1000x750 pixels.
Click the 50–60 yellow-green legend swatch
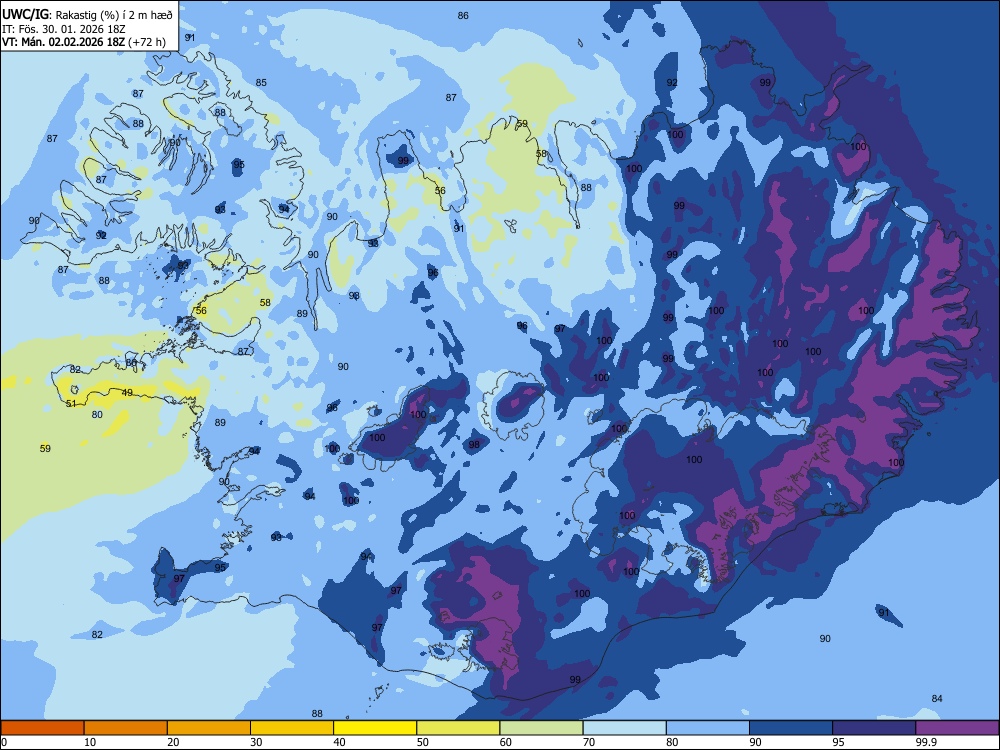point(458,728)
